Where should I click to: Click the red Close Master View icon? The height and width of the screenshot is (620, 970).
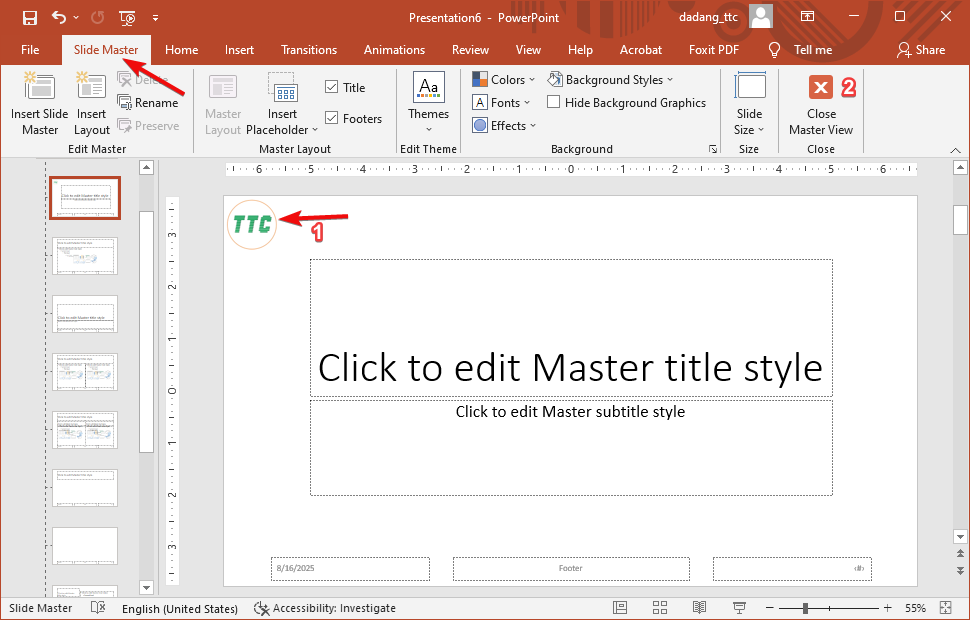click(x=821, y=88)
